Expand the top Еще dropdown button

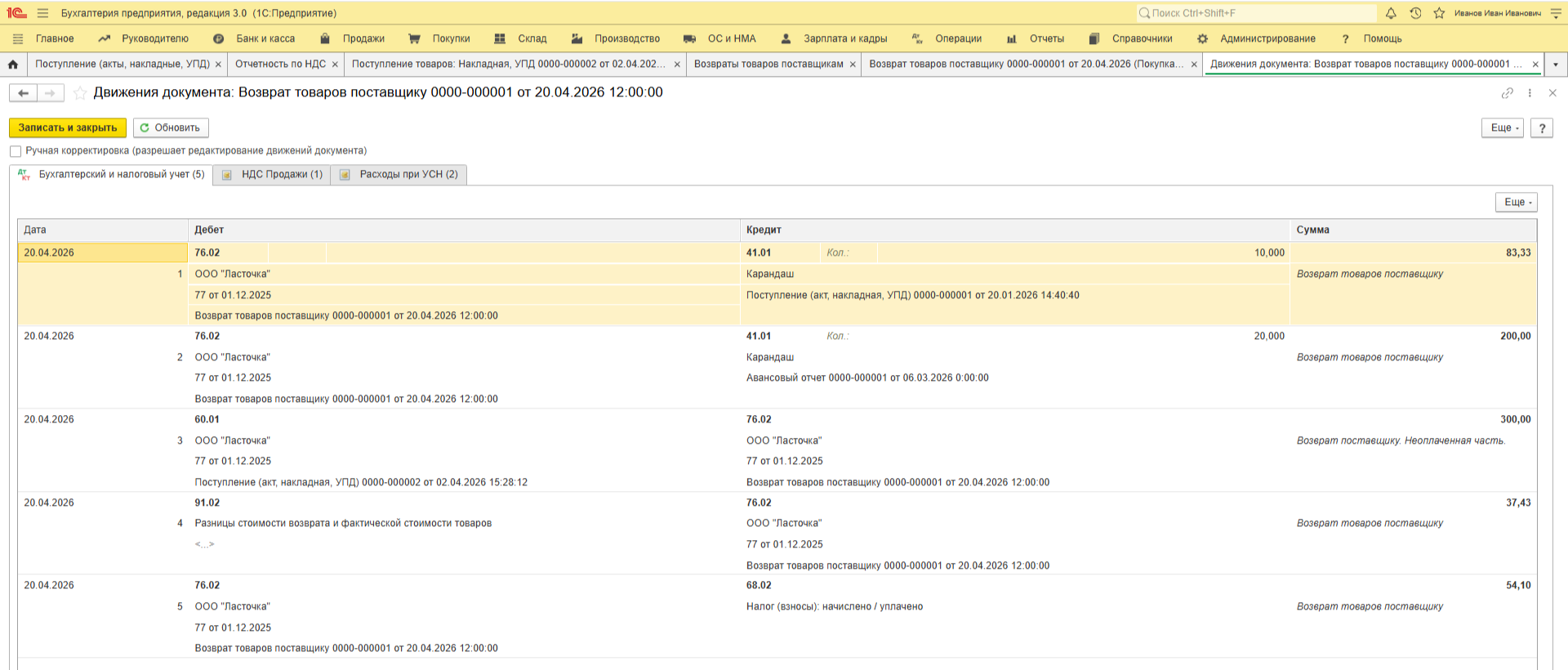tap(1502, 128)
